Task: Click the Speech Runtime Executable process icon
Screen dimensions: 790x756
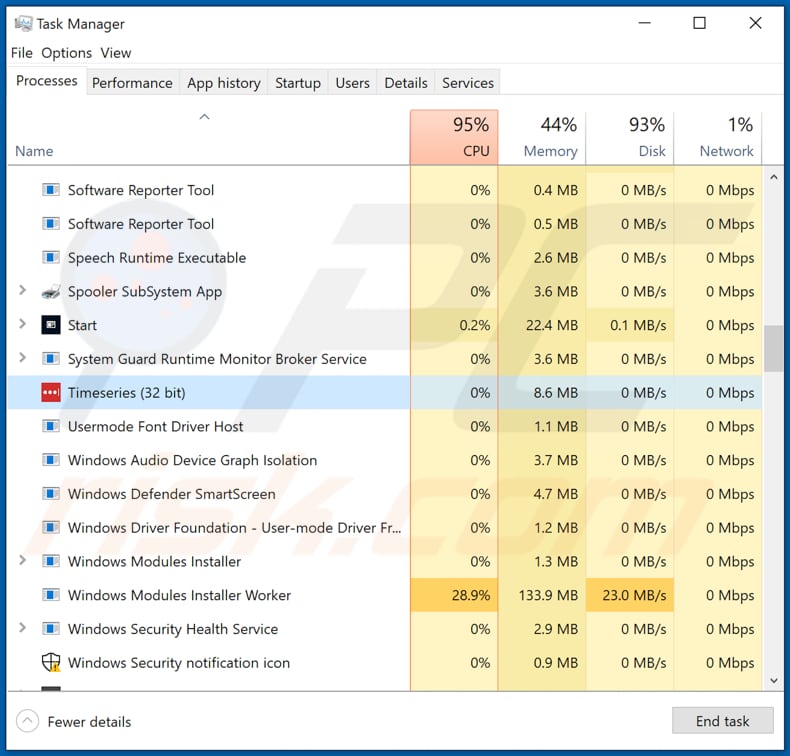Action: 51,257
